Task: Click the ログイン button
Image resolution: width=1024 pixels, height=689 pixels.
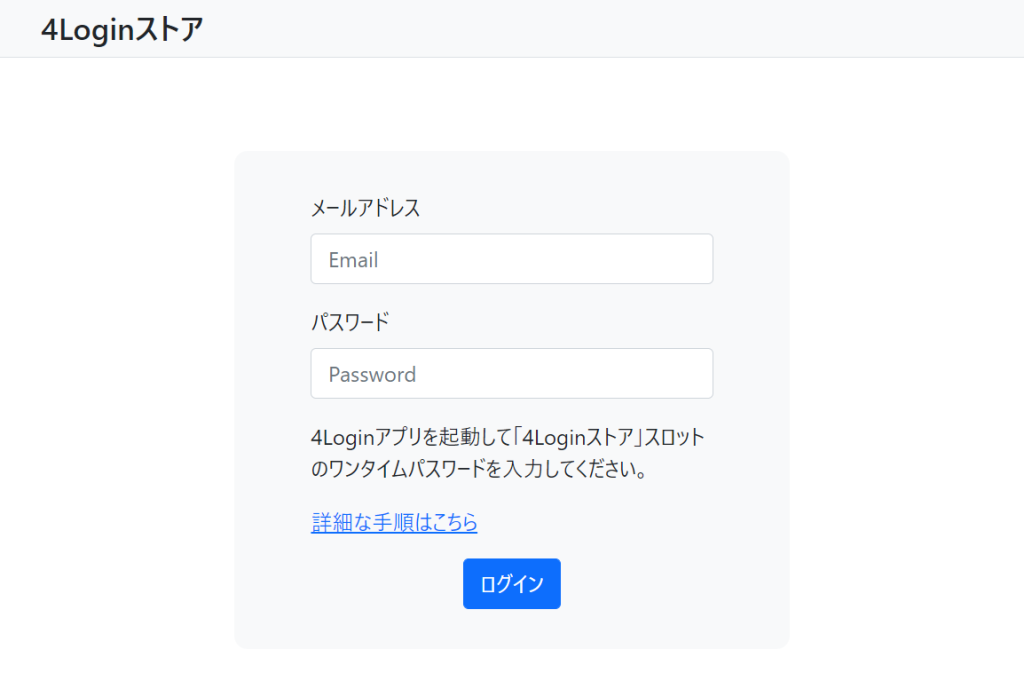Action: tap(511, 583)
